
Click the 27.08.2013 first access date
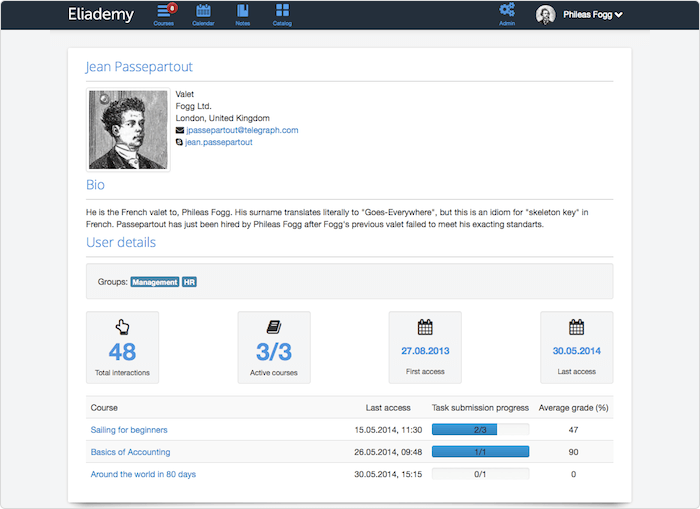[x=425, y=351]
